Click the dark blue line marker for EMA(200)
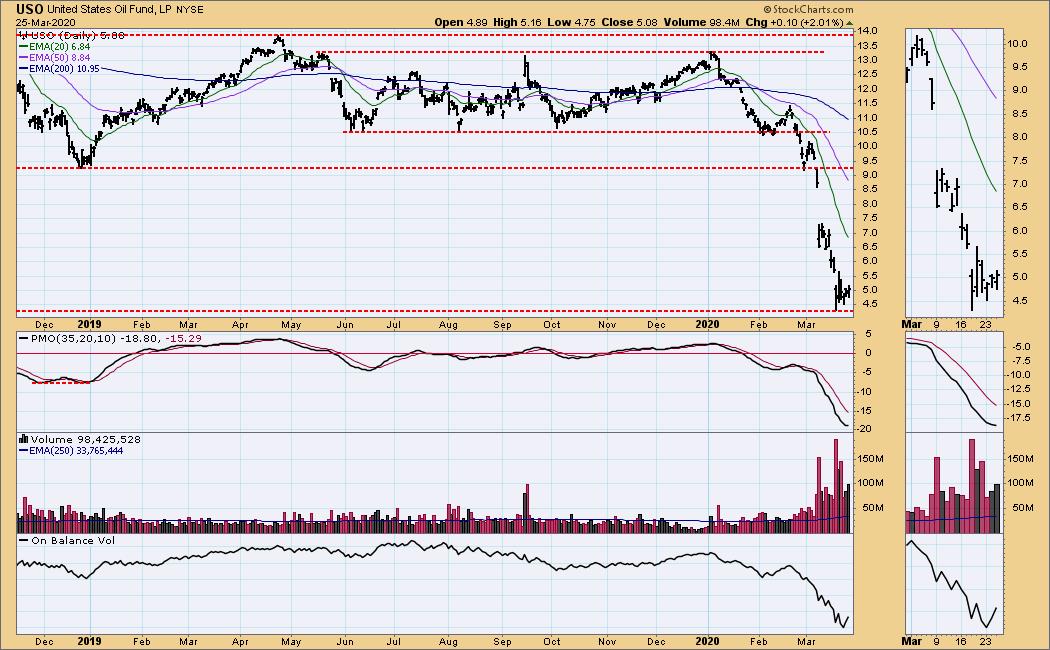The height and width of the screenshot is (650, 1050). click(23, 69)
